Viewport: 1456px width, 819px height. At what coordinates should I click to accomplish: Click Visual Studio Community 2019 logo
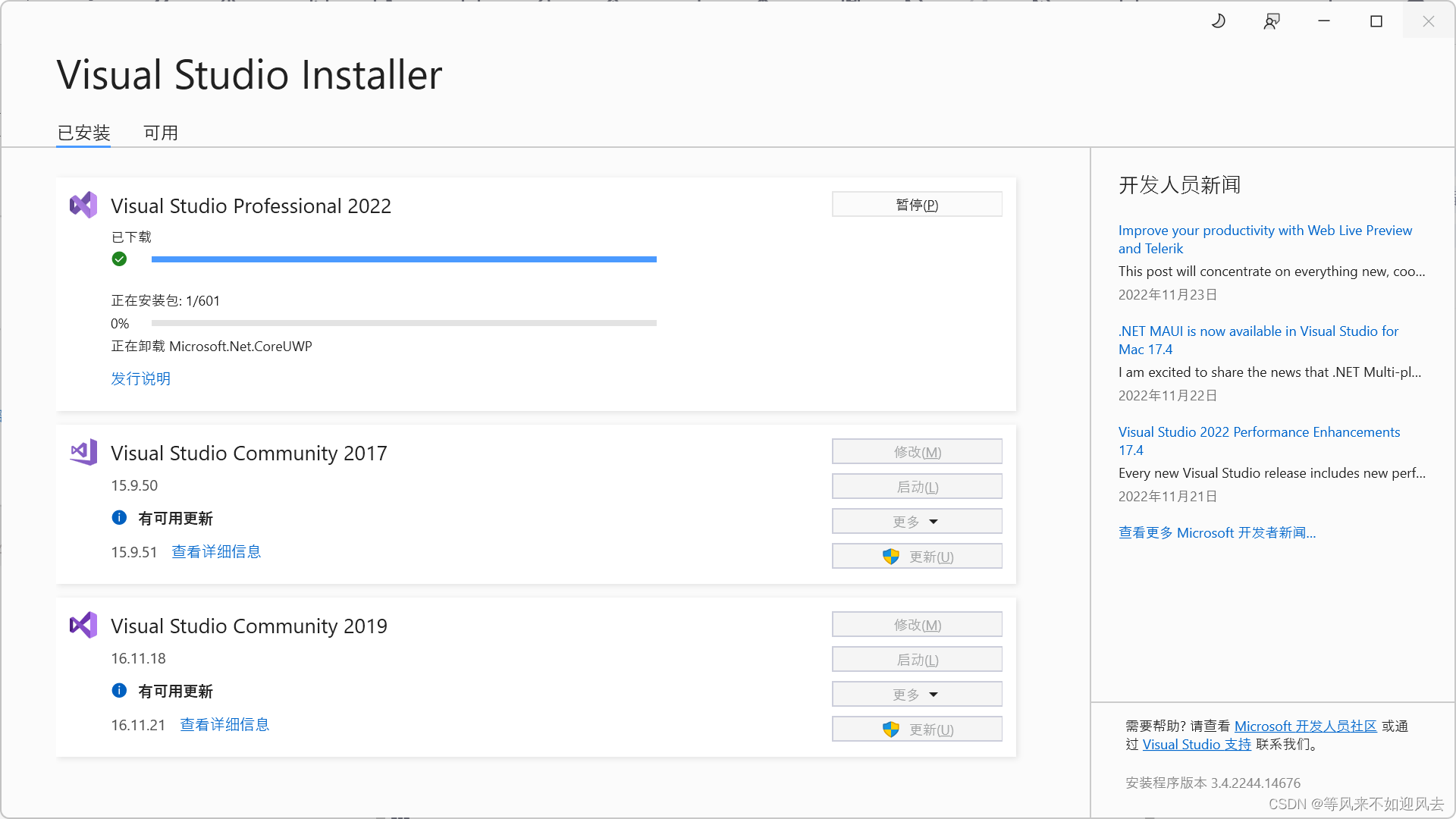[83, 625]
